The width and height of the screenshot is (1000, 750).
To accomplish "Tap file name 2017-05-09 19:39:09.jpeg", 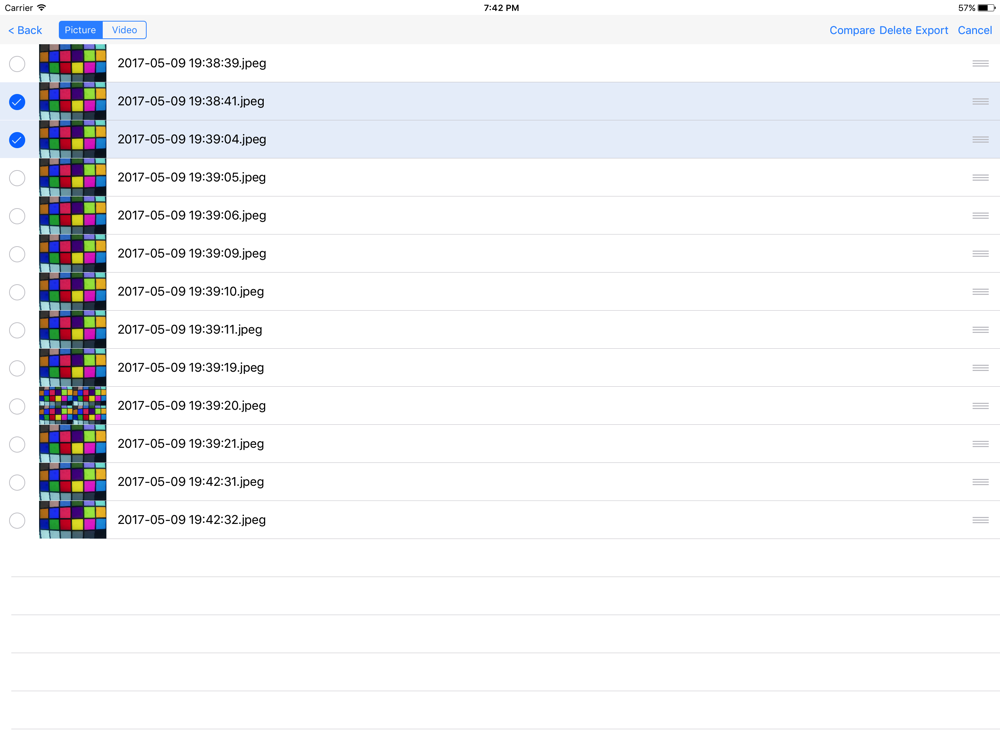I will (192, 254).
